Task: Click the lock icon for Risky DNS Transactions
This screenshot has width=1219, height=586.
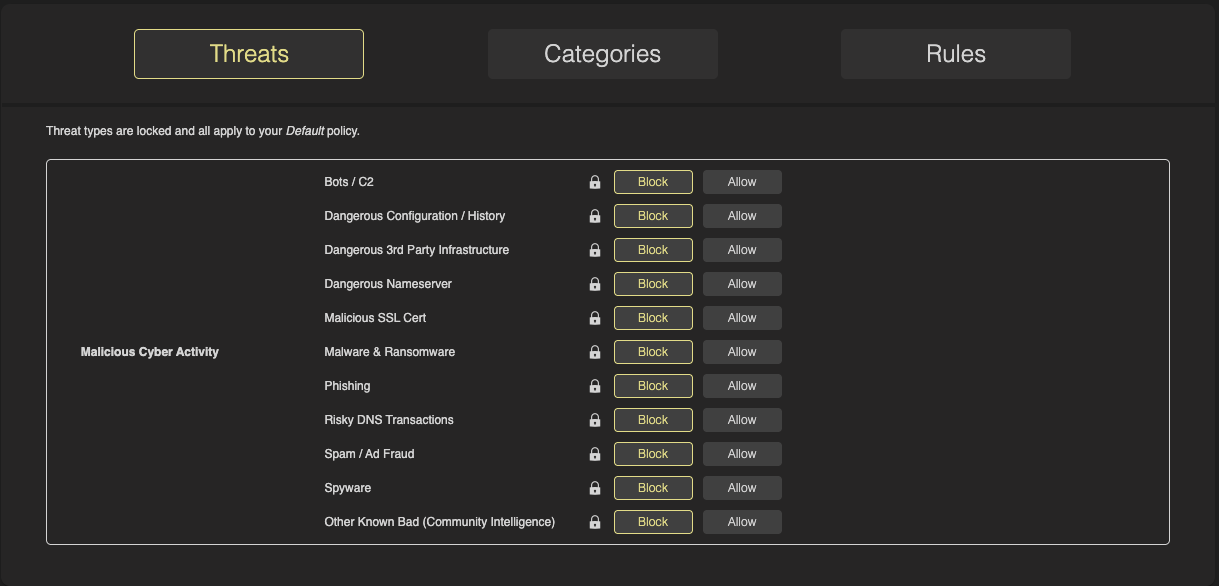Action: point(595,420)
